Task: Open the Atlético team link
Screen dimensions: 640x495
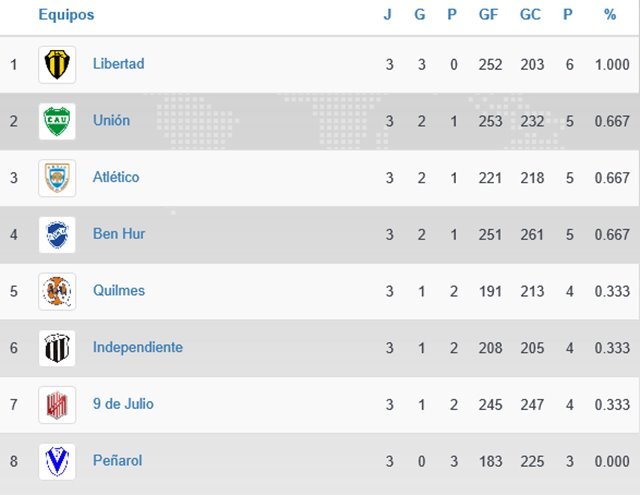Action: point(116,178)
